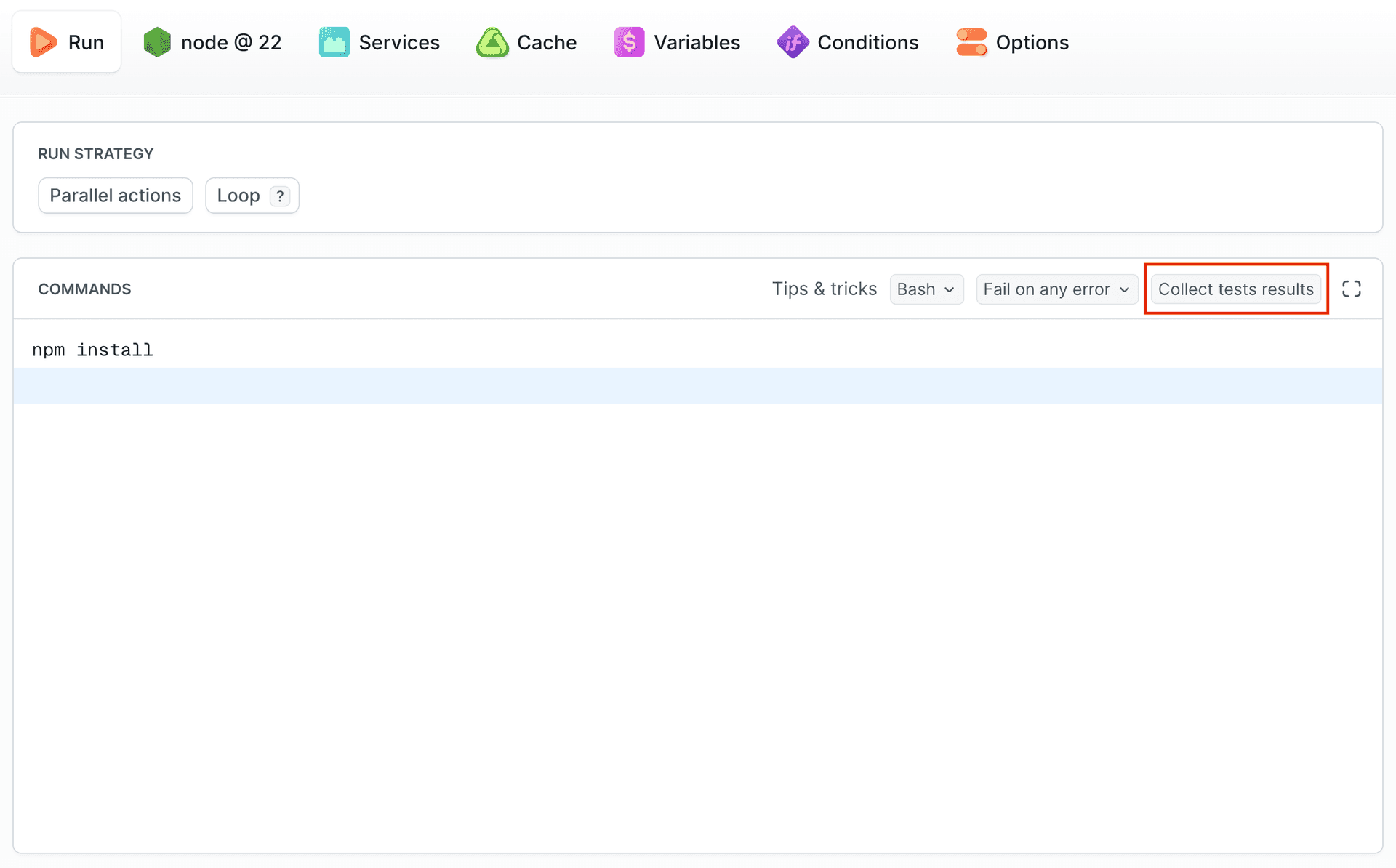Select the node @ 22 environment icon
Viewport: 1396px width, 868px height.
click(156, 41)
